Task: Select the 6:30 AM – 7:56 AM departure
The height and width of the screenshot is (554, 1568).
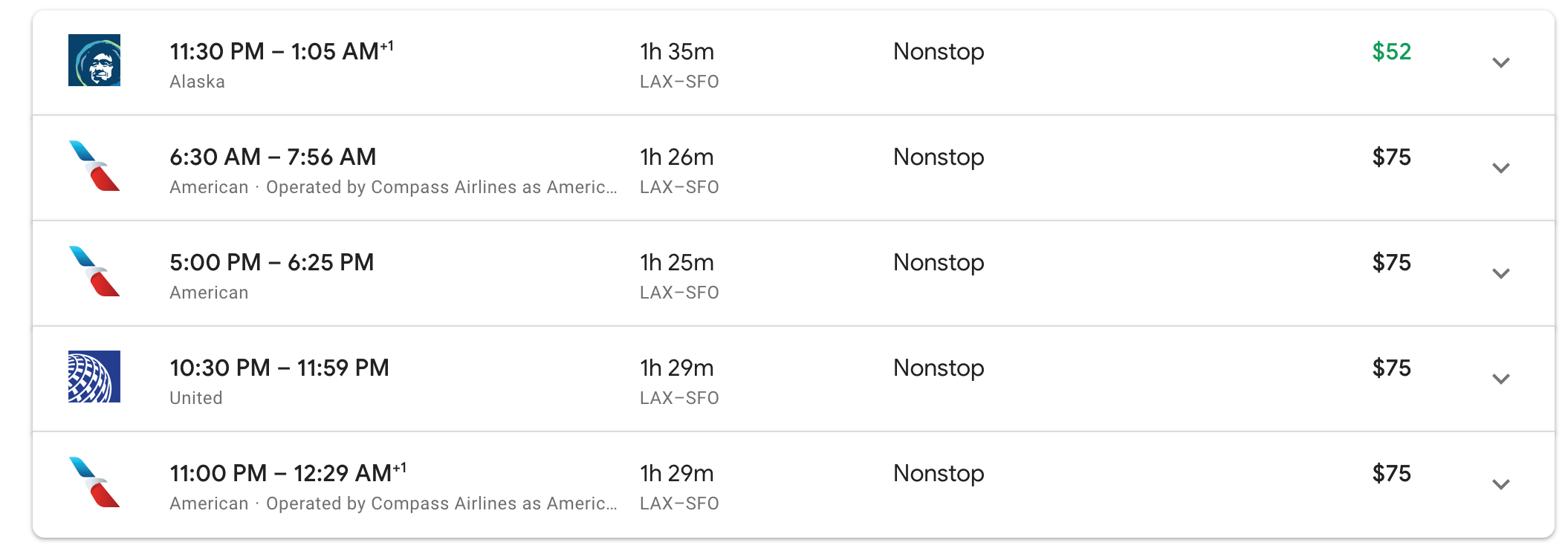Action: [273, 157]
